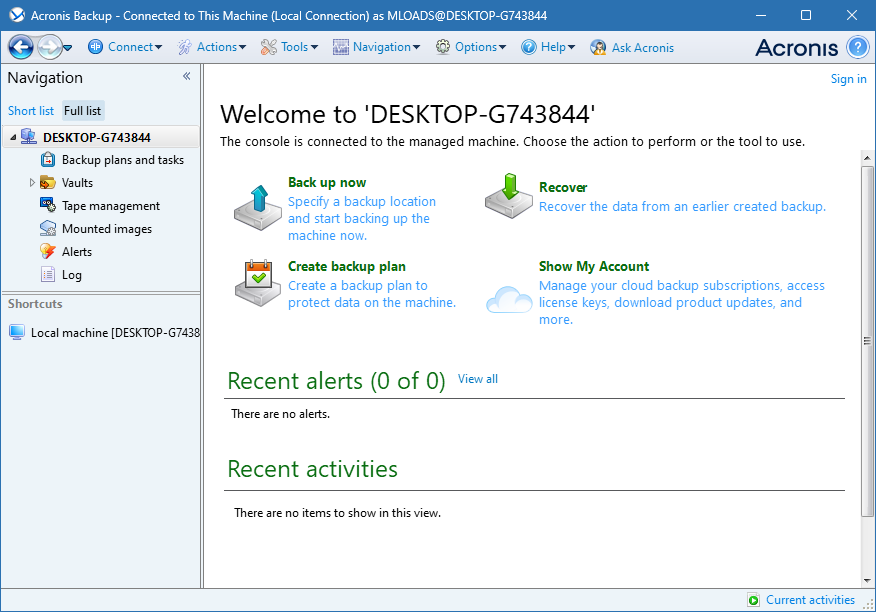Click the Current activities green play icon
The image size is (876, 612).
(754, 600)
